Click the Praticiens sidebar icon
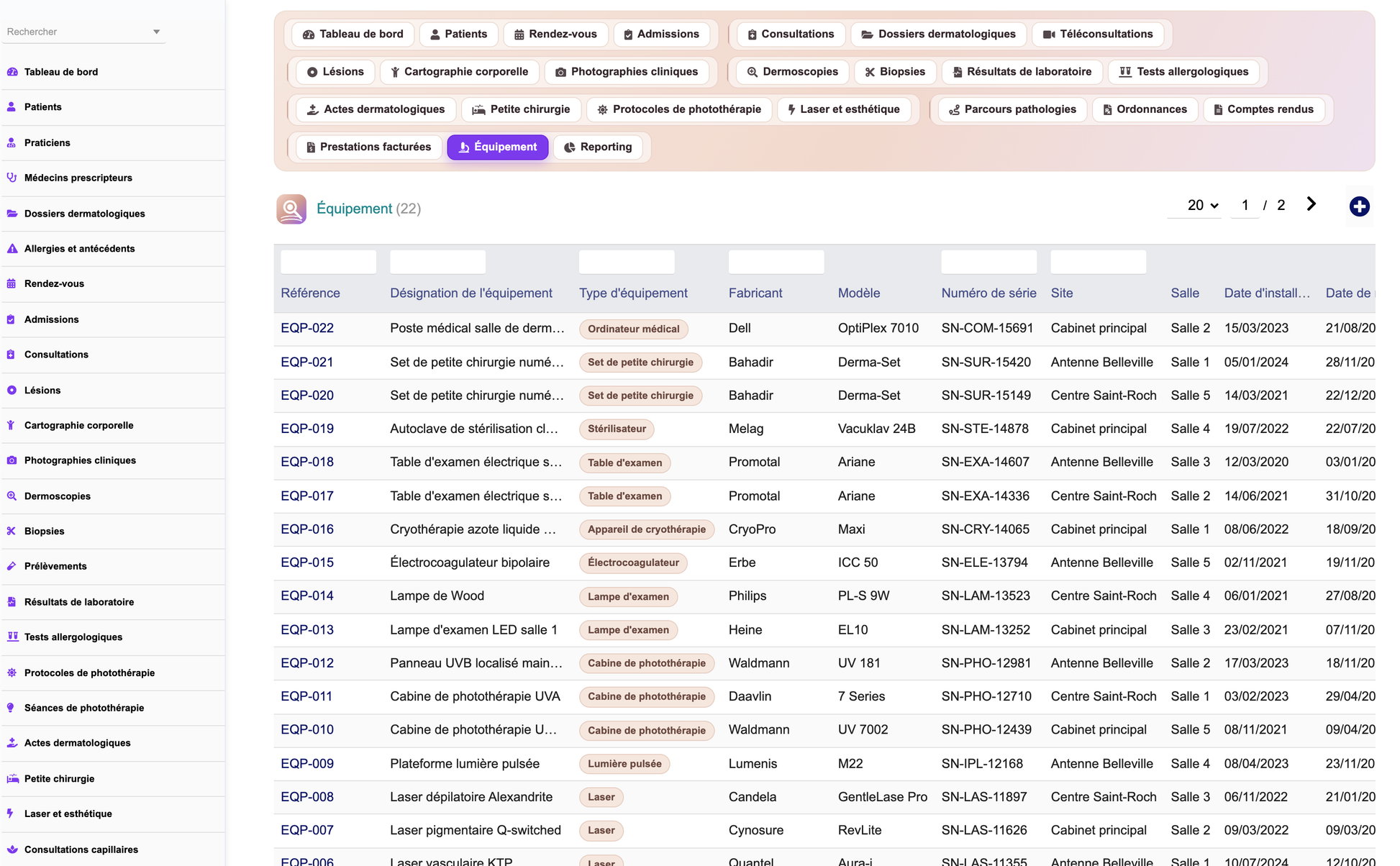Image resolution: width=1400 pixels, height=866 pixels. [12, 143]
